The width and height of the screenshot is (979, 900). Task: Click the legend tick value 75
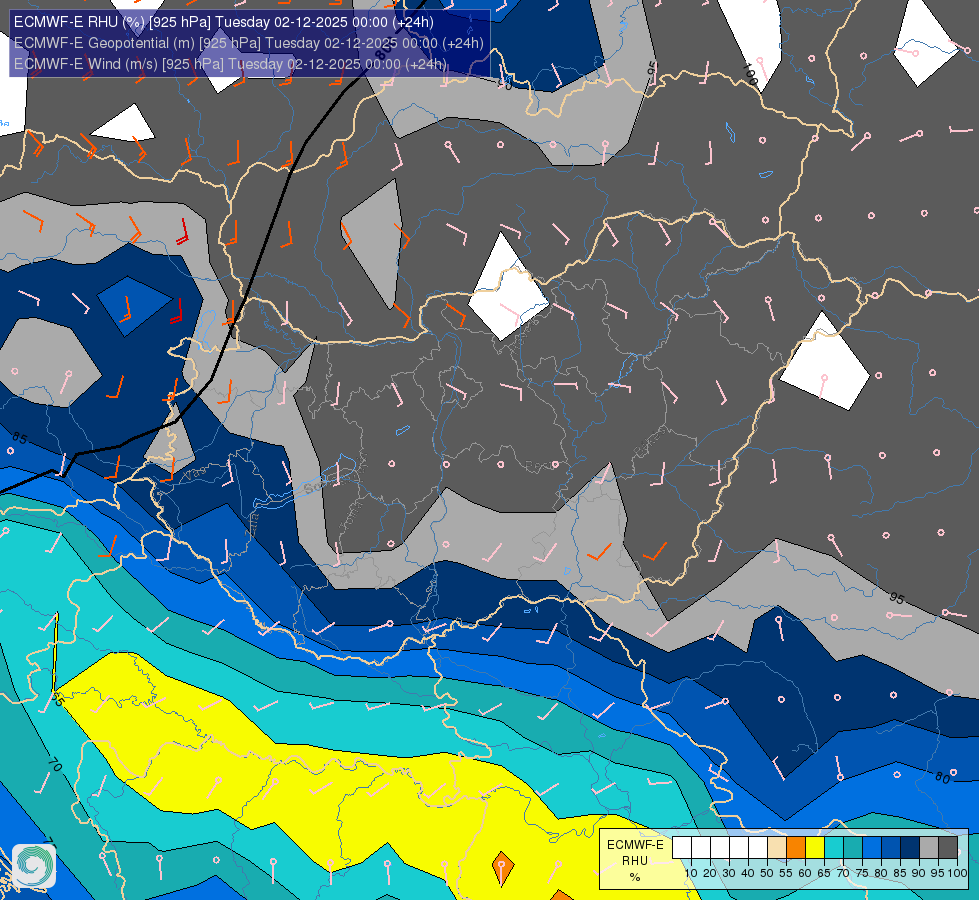pos(862,873)
